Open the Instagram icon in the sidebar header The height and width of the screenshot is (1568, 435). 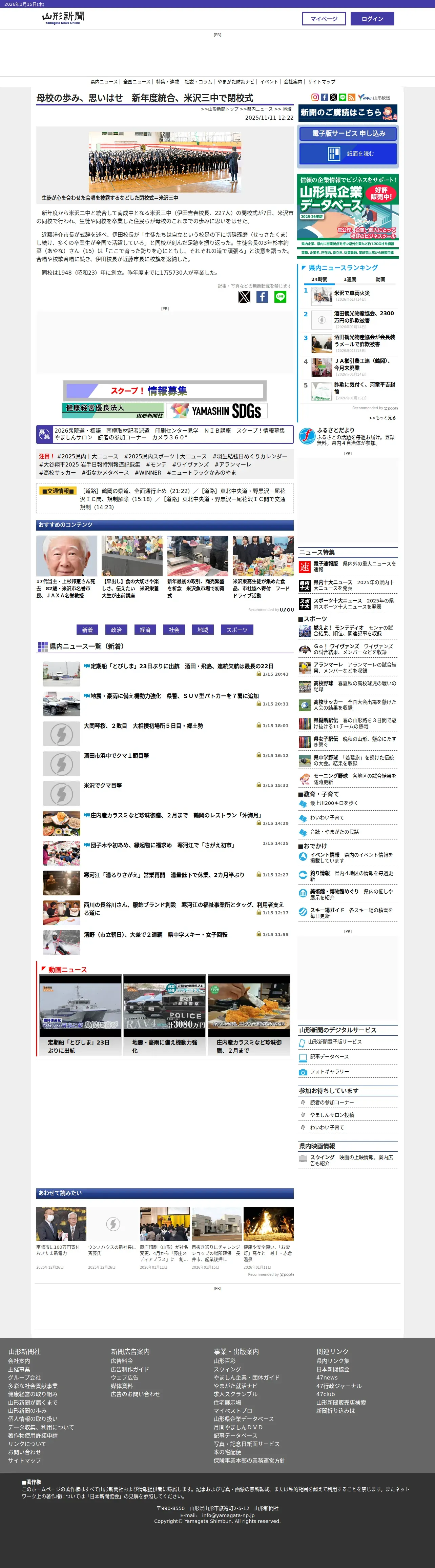point(315,97)
